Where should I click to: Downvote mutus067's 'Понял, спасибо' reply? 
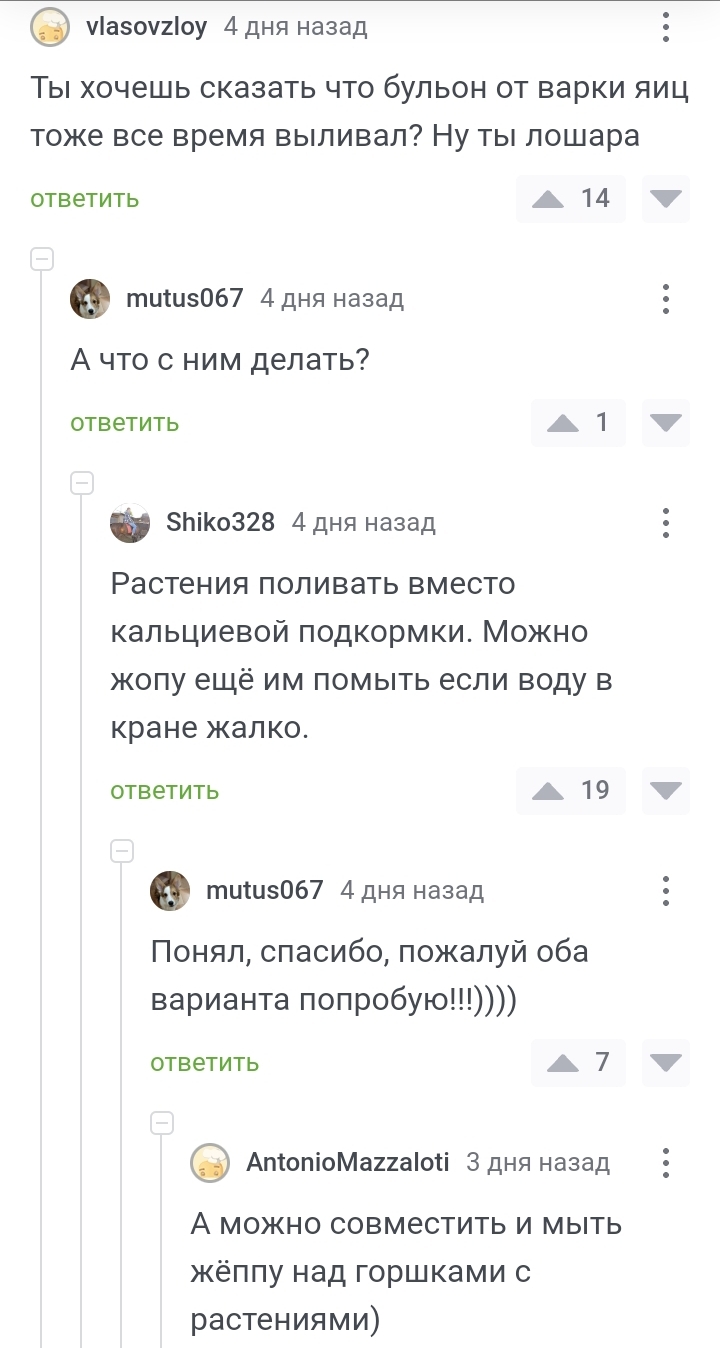pyautogui.click(x=665, y=1062)
